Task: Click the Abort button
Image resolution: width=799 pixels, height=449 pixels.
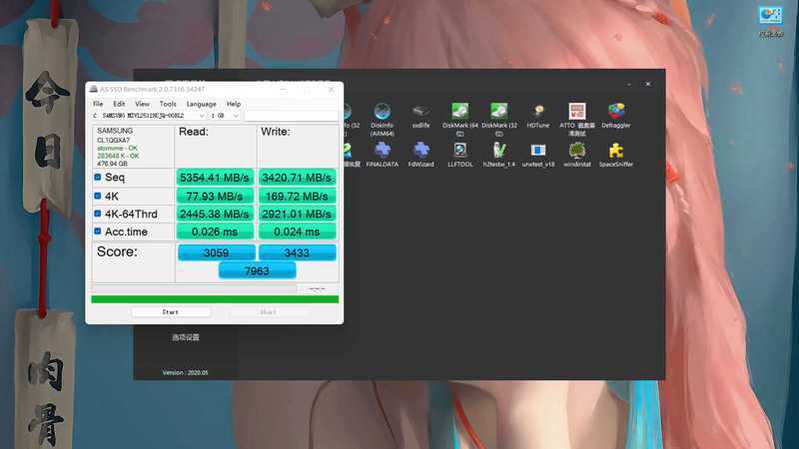Action: 268,312
